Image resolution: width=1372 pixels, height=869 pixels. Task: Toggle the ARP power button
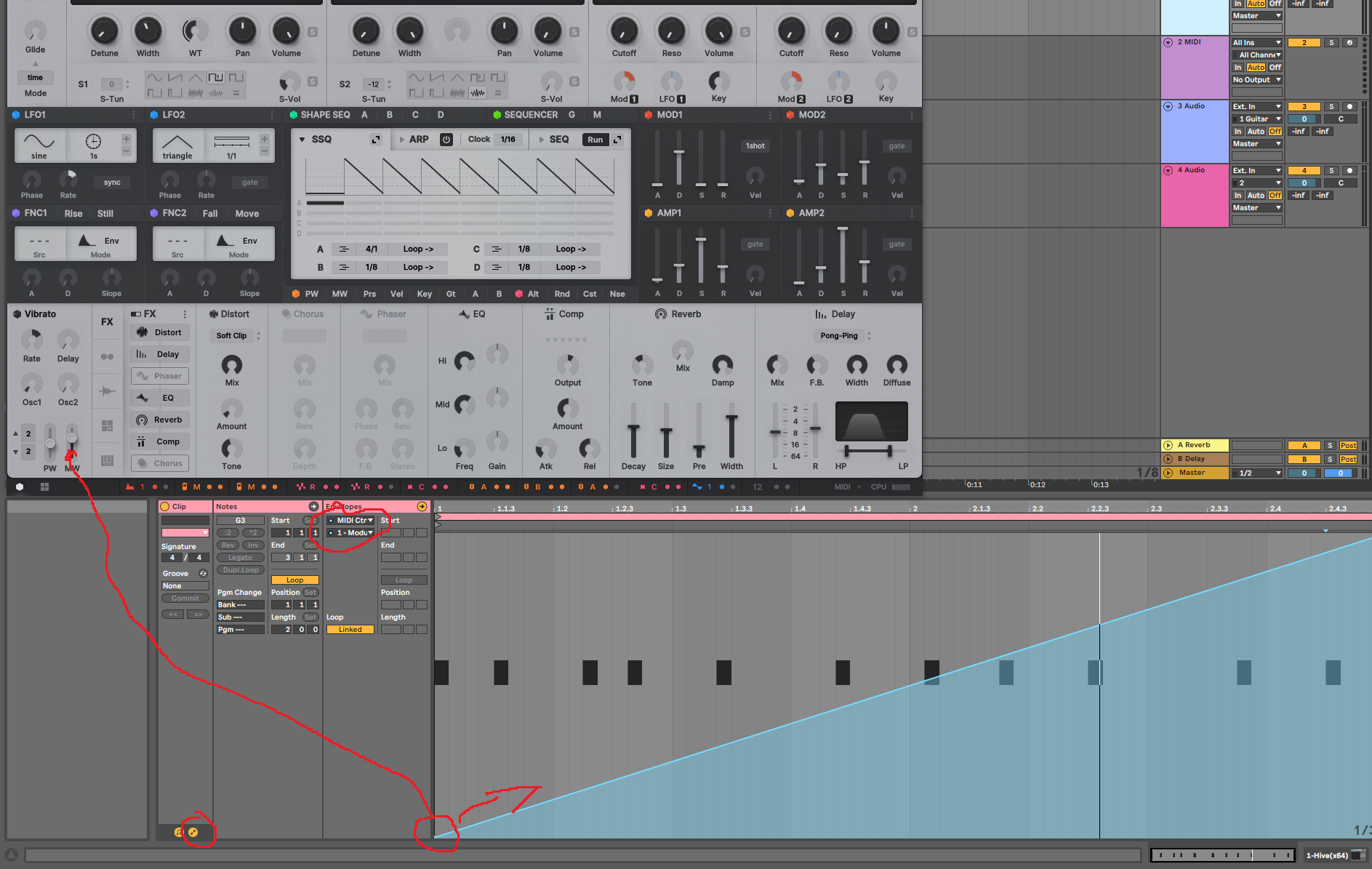pyautogui.click(x=446, y=140)
